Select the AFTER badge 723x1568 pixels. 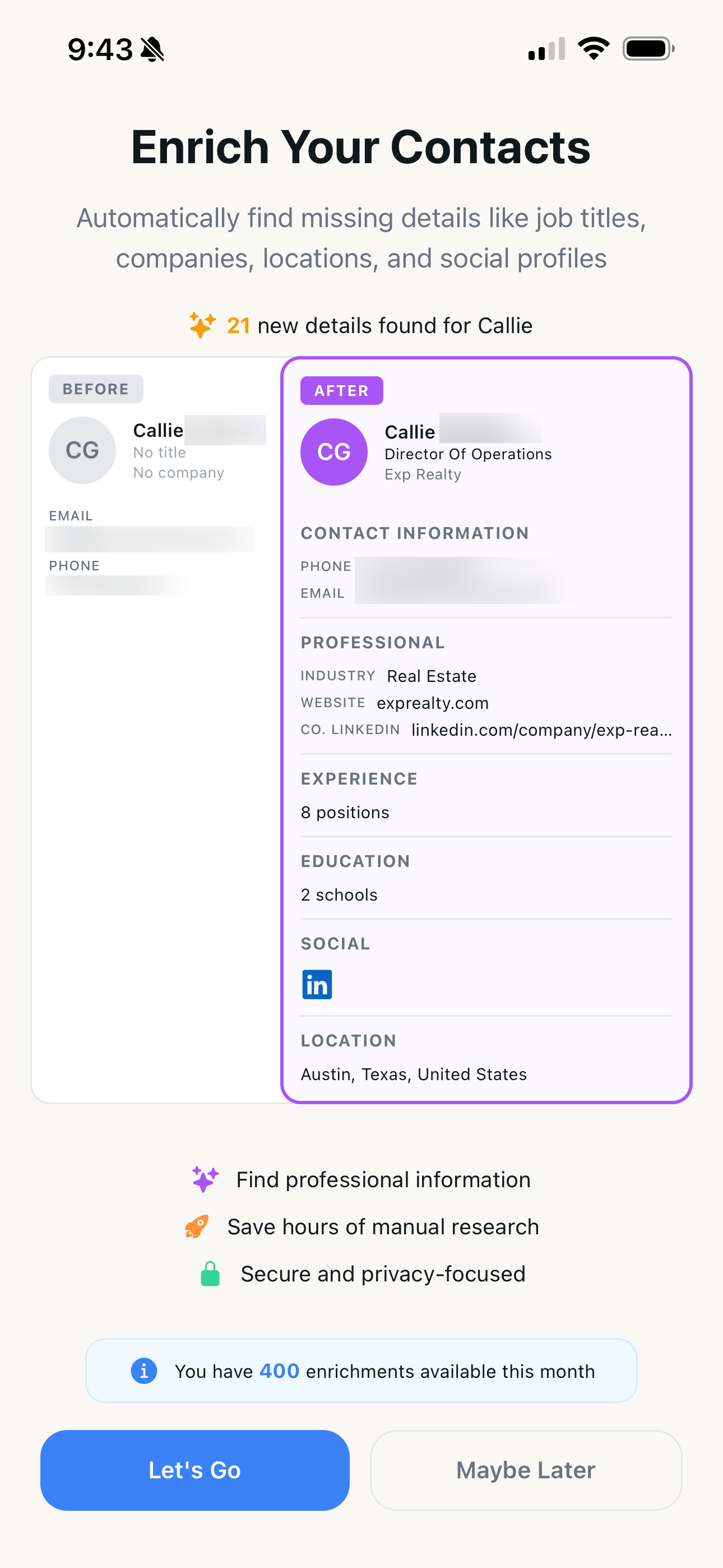(x=342, y=391)
